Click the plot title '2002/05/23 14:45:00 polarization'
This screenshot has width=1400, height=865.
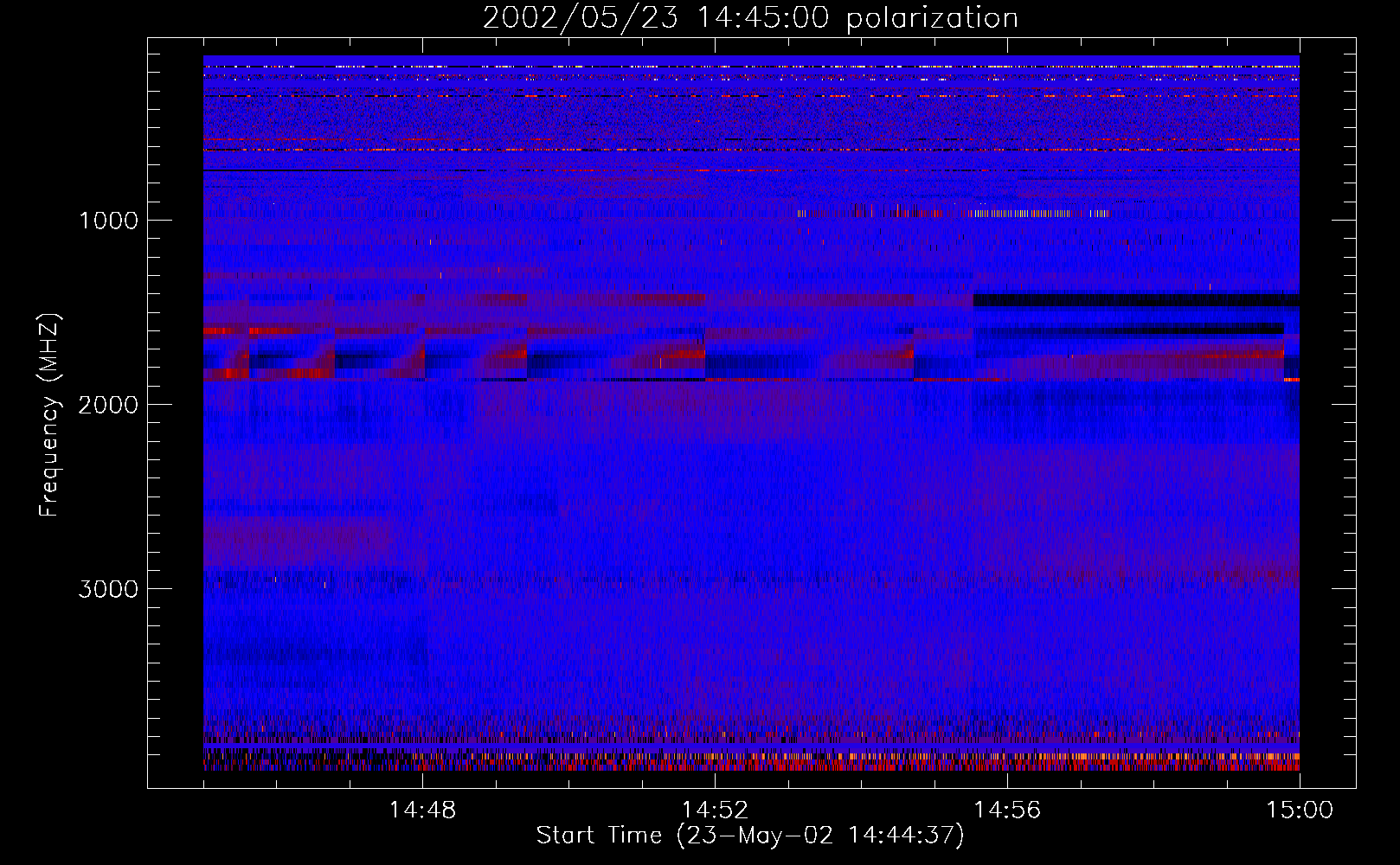click(x=750, y=18)
